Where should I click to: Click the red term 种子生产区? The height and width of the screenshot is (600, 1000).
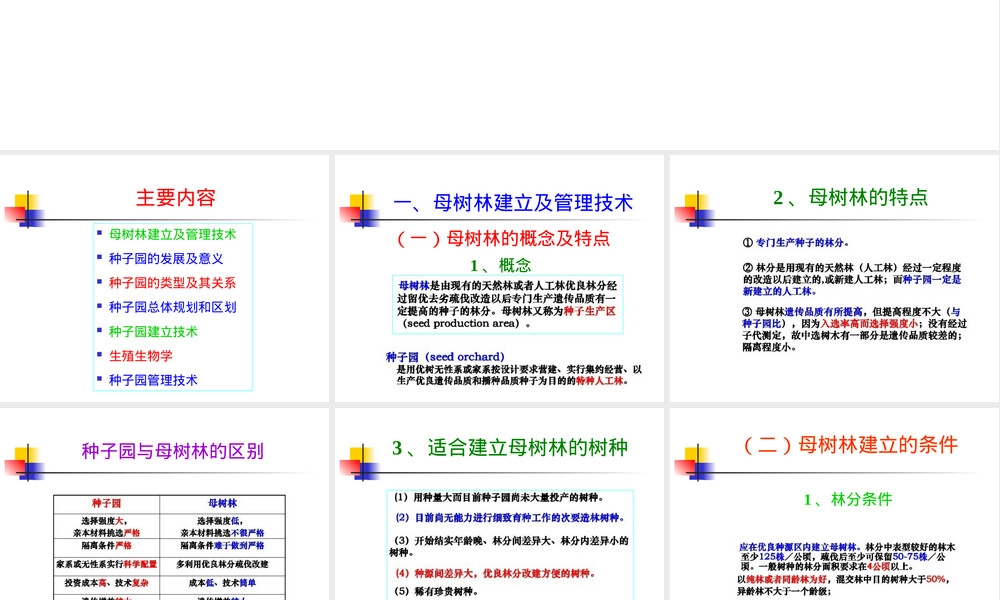tap(590, 311)
